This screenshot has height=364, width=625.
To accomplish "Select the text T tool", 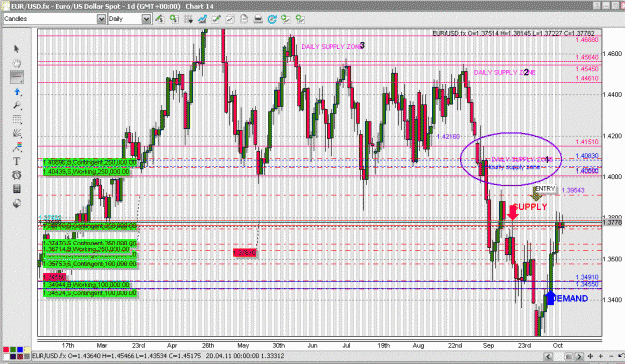I will click(17, 161).
